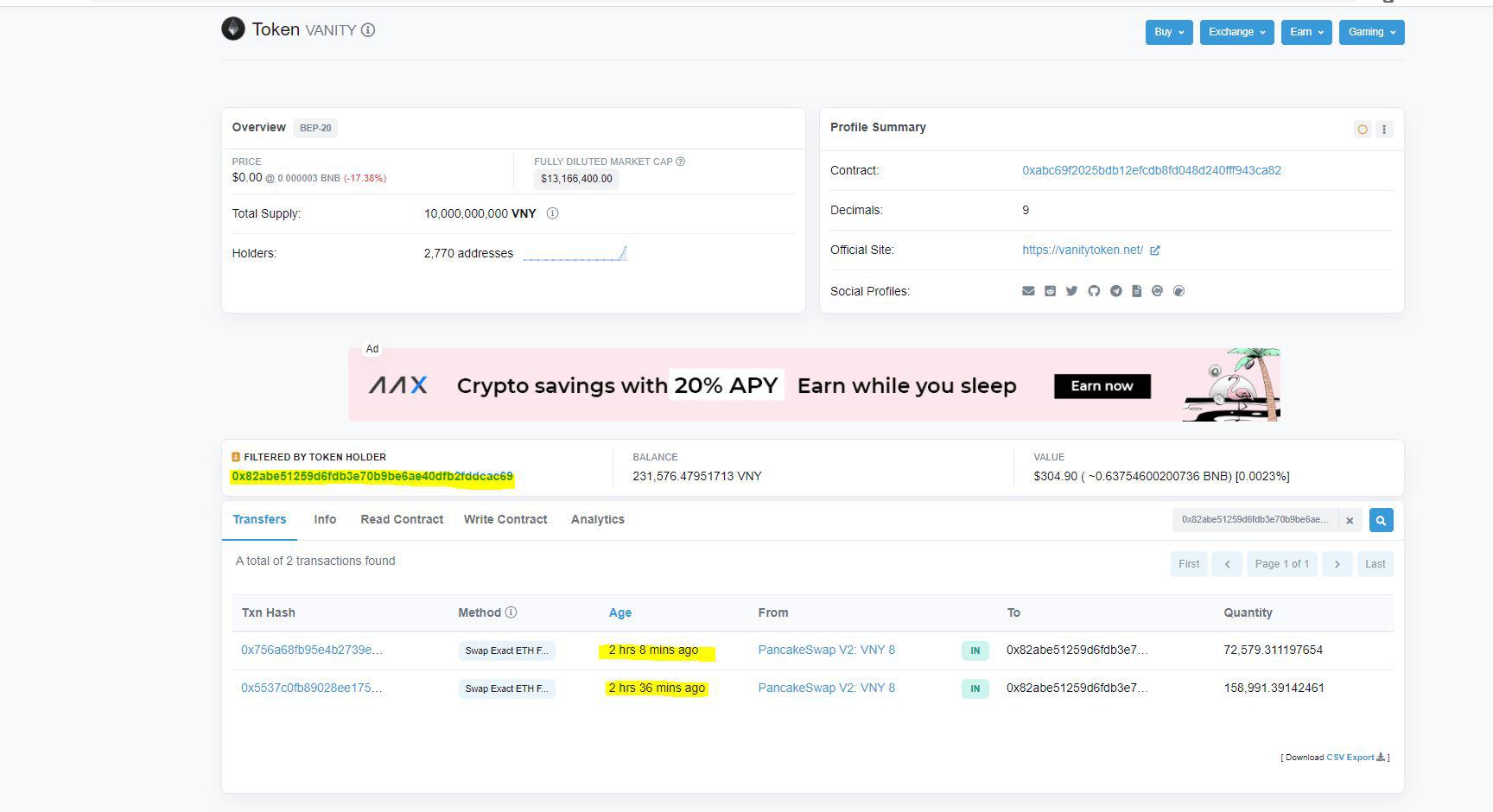Viewport: 1493px width, 812px height.
Task: Open PancakeSwap V2 link in 2 hrs 36 mins row
Action: coord(827,688)
